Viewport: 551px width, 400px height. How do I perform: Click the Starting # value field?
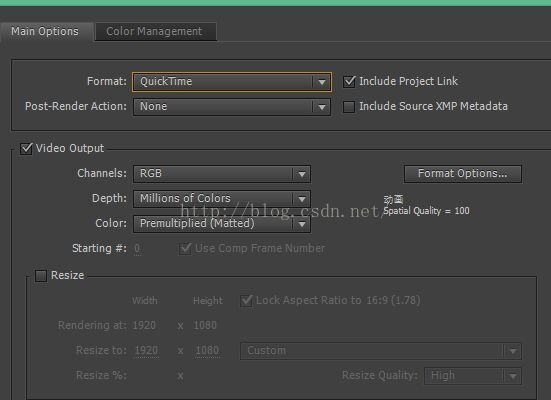pyautogui.click(x=137, y=249)
